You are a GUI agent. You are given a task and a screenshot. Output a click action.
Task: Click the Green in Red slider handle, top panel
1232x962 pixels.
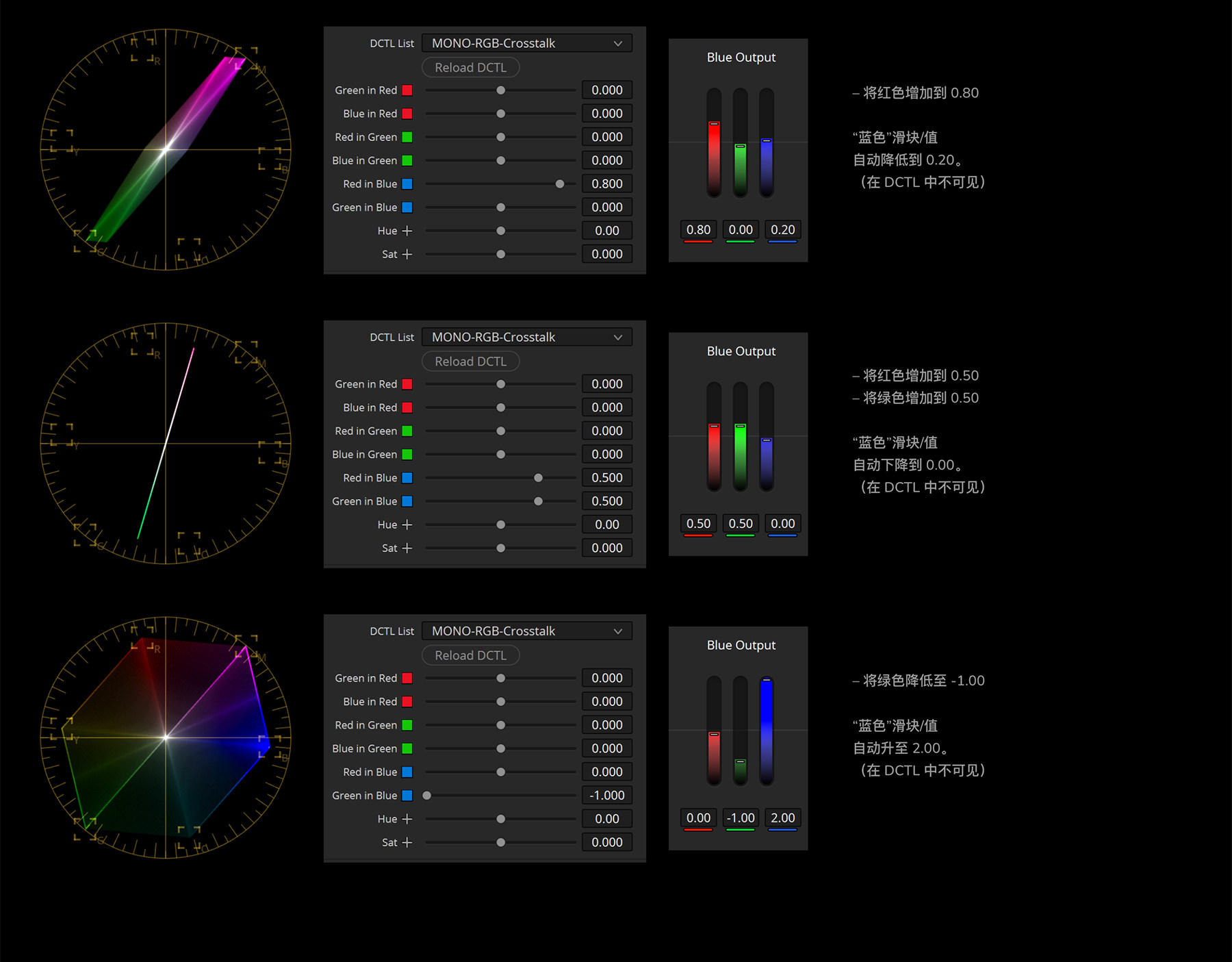click(x=501, y=90)
